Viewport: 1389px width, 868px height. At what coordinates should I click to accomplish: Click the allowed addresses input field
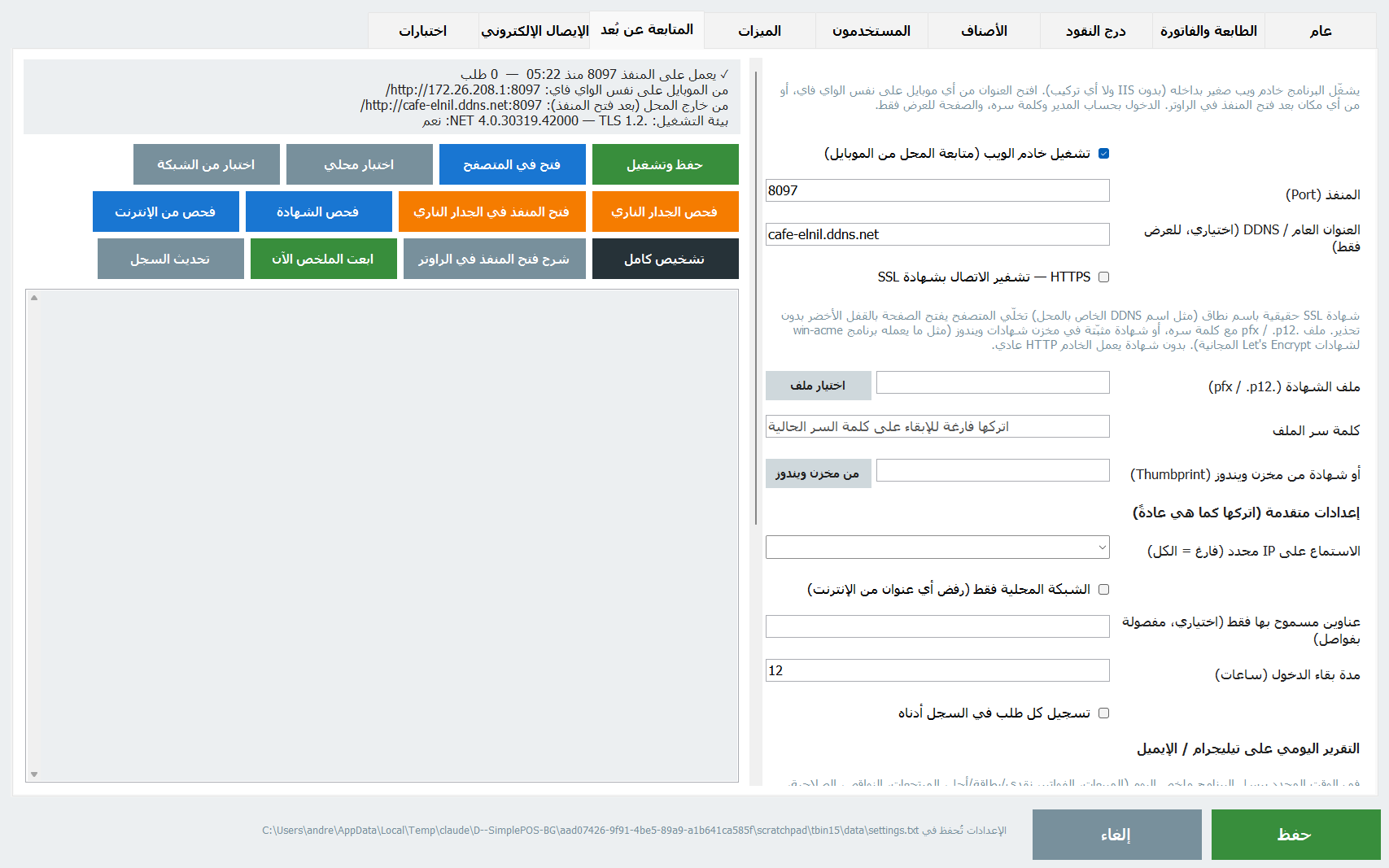point(937,626)
